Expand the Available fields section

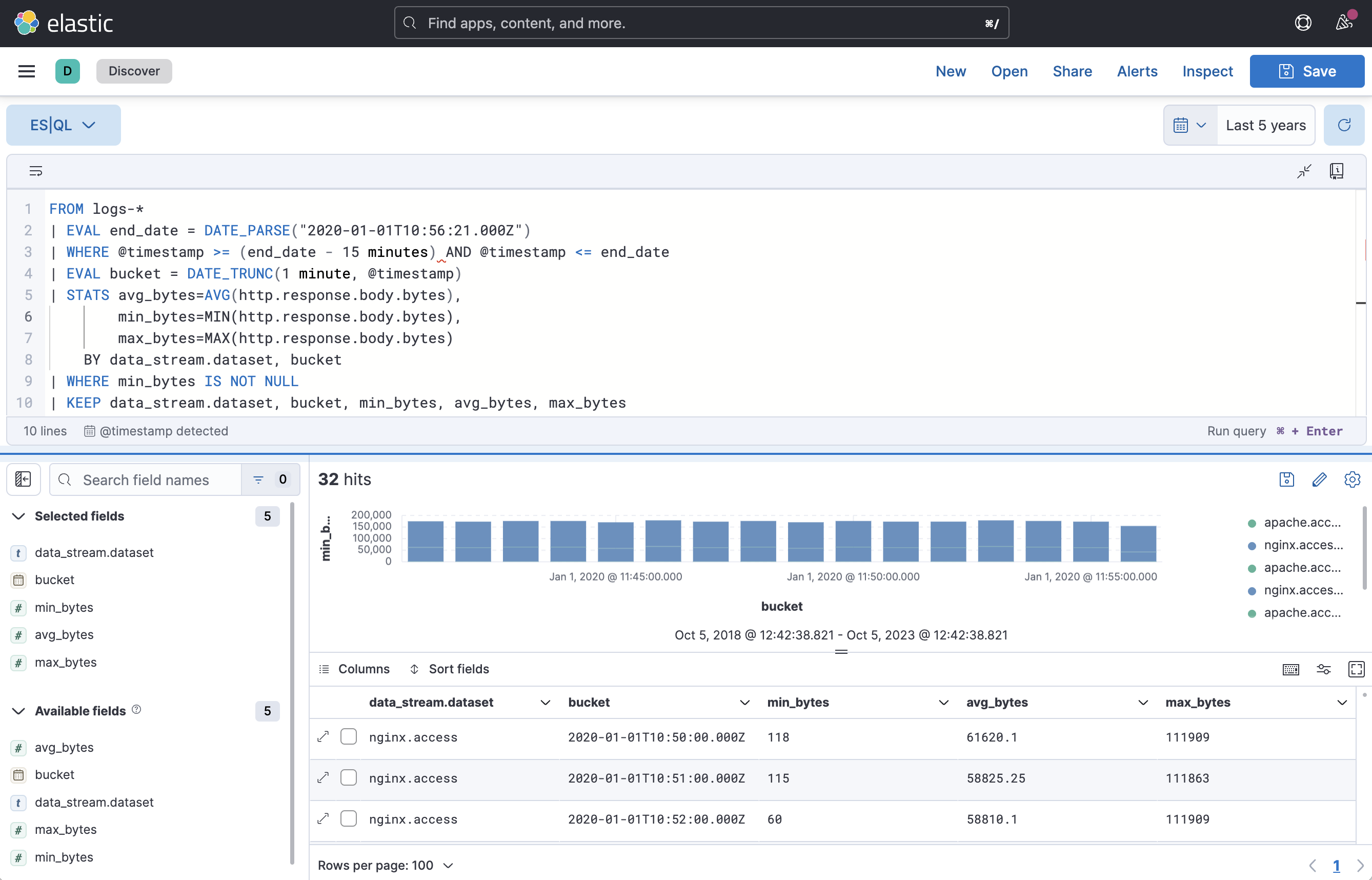[x=19, y=710]
